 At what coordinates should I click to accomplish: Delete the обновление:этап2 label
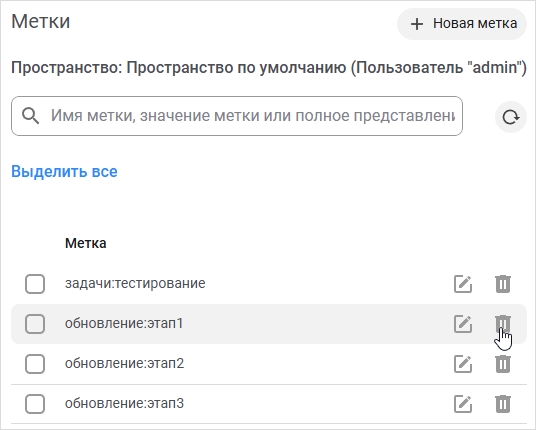click(x=502, y=364)
